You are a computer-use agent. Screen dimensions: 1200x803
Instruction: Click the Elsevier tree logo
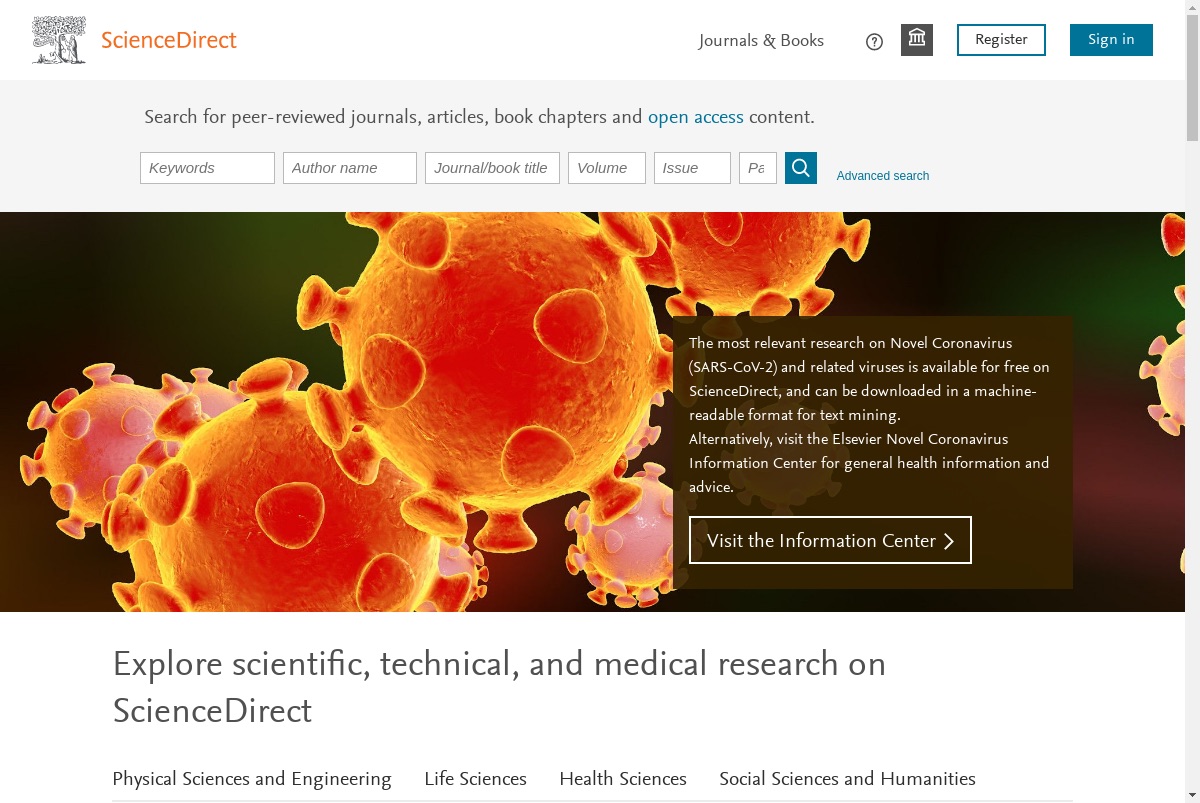coord(59,40)
